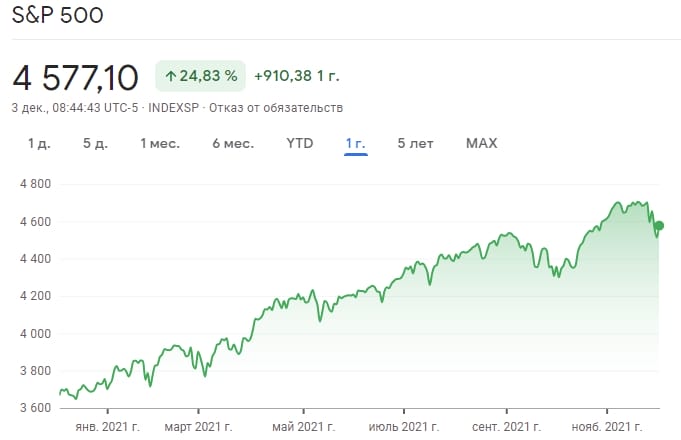Click the 4 577,10 index value
681x440 pixels.
[75, 78]
